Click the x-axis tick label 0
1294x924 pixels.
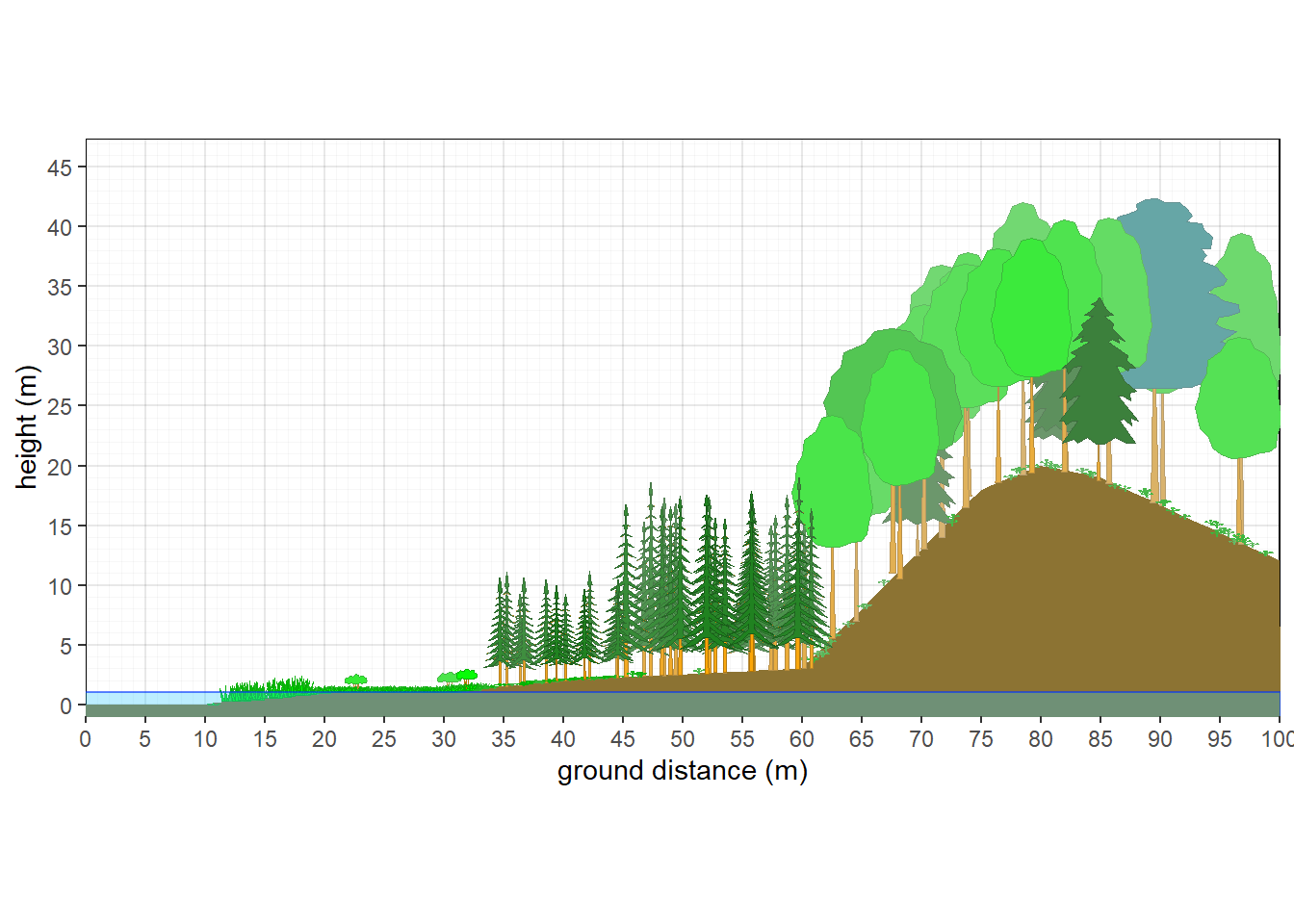pyautogui.click(x=86, y=739)
